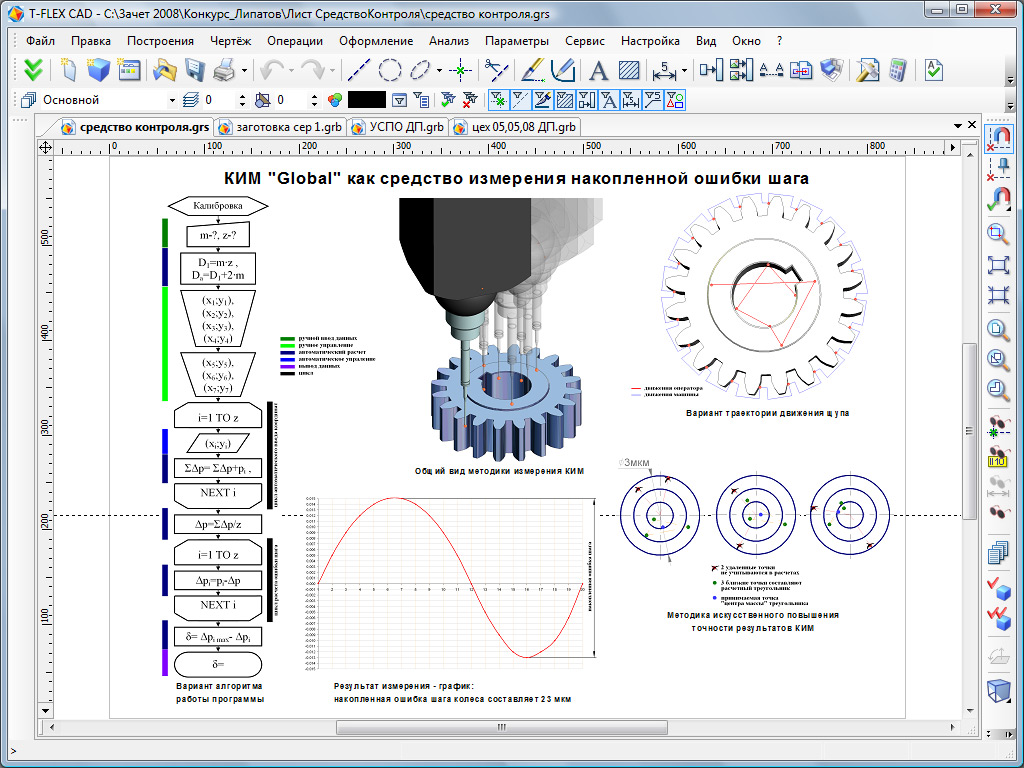The image size is (1024, 768).
Task: Switch to the УСПО ДП.grb tab
Action: pos(398,127)
